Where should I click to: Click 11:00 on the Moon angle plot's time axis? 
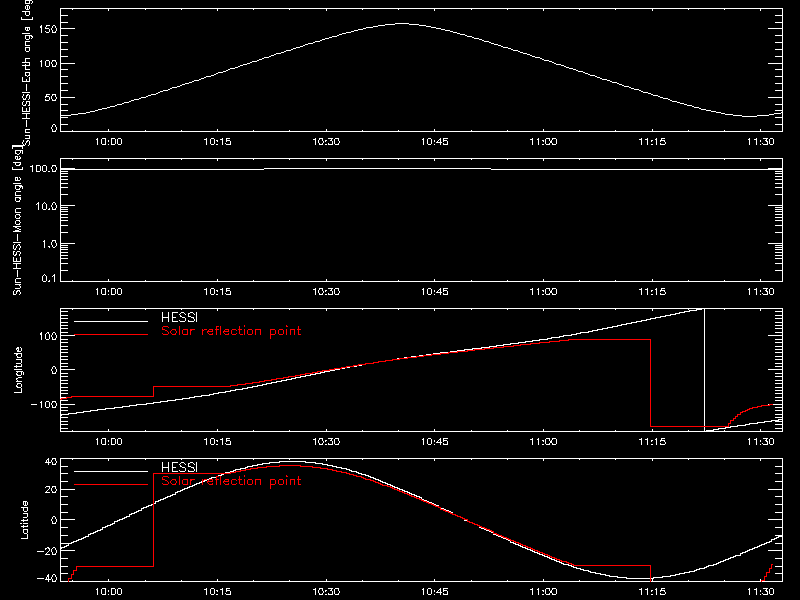pyautogui.click(x=543, y=291)
